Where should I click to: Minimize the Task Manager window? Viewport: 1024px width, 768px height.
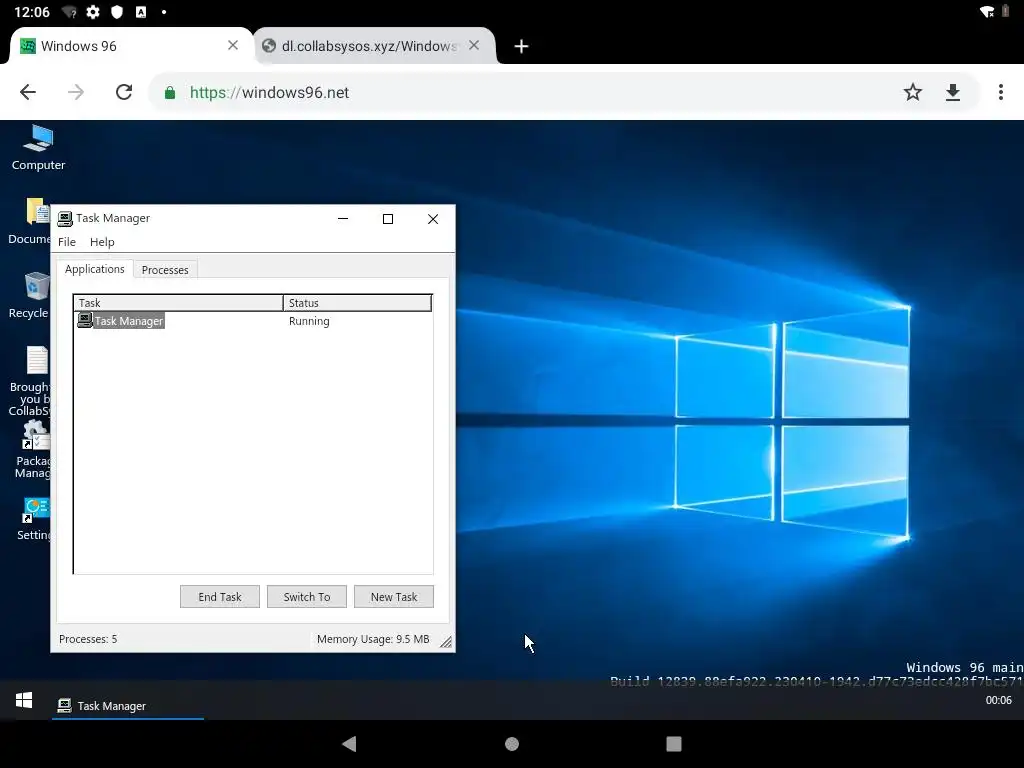click(343, 219)
